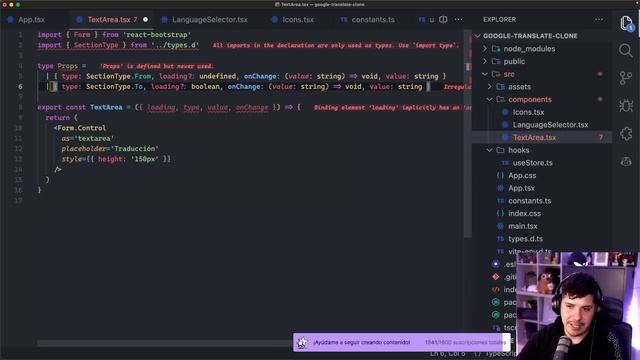The width and height of the screenshot is (640, 360).
Task: Click the orange HTML file icon
Action: tap(496, 289)
